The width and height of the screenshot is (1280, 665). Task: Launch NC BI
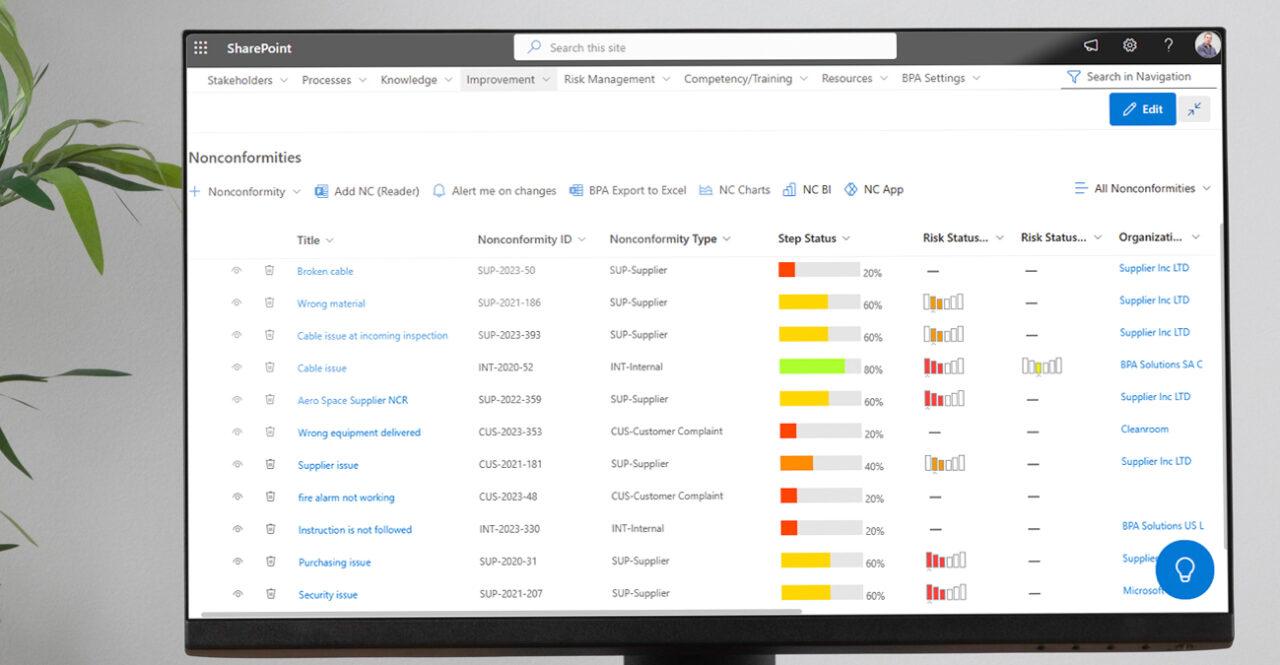pyautogui.click(x=806, y=189)
